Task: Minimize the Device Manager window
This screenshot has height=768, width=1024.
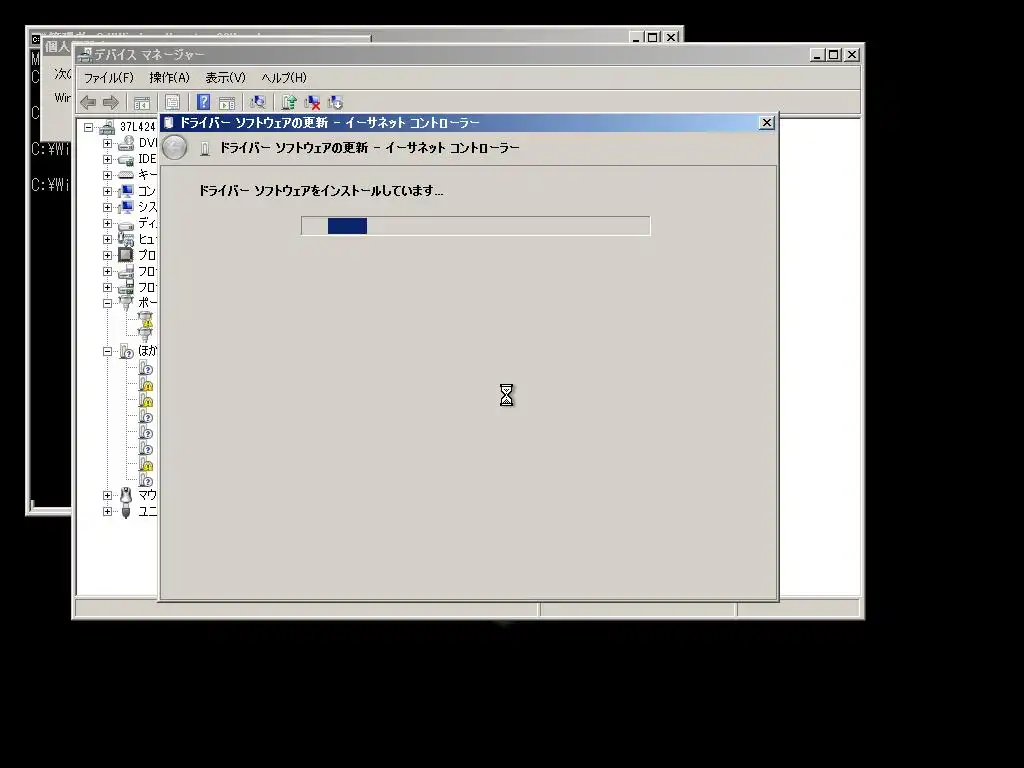Action: [818, 55]
